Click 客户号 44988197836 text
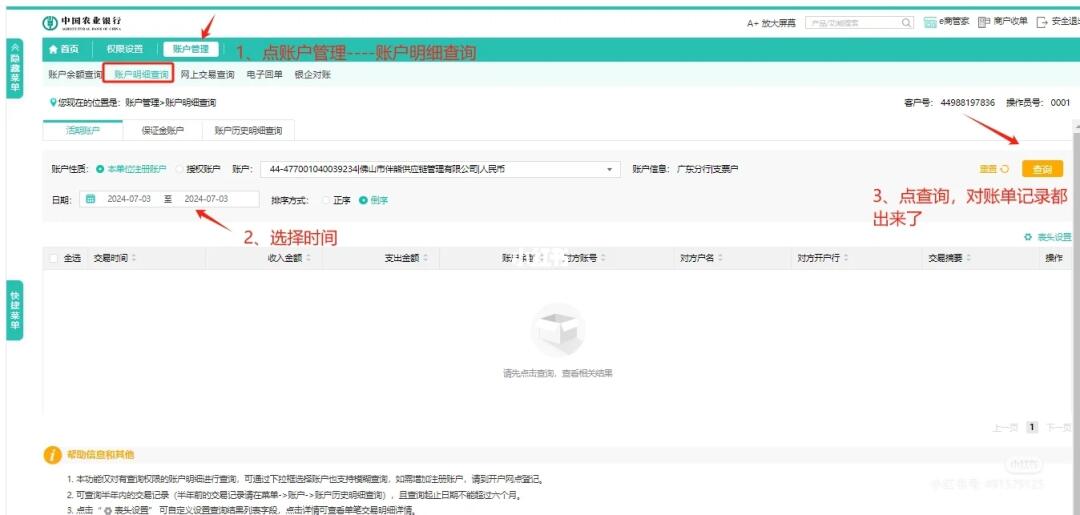The height and width of the screenshot is (515, 1080). 949,103
